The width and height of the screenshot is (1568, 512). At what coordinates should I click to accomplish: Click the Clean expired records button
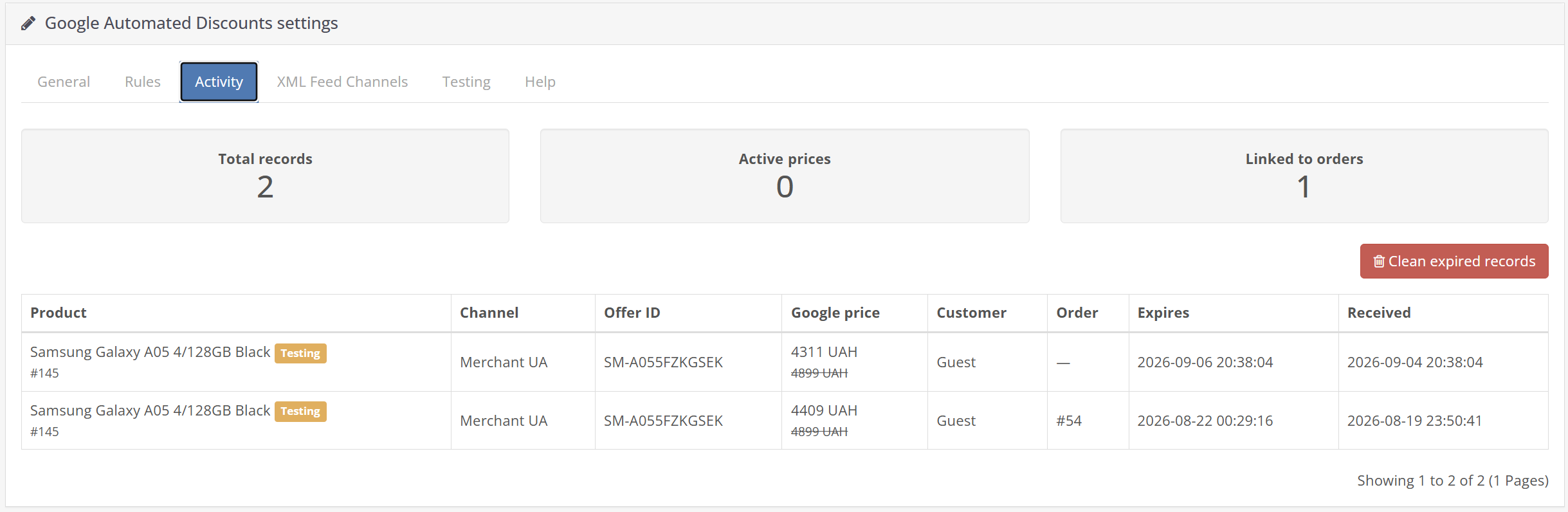(1454, 261)
